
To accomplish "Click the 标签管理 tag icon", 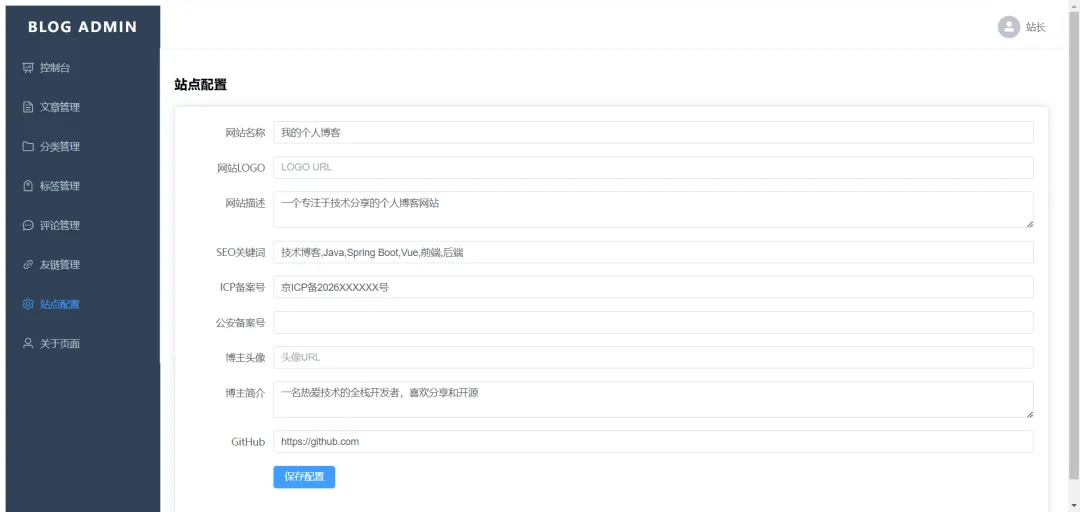I will pos(28,185).
